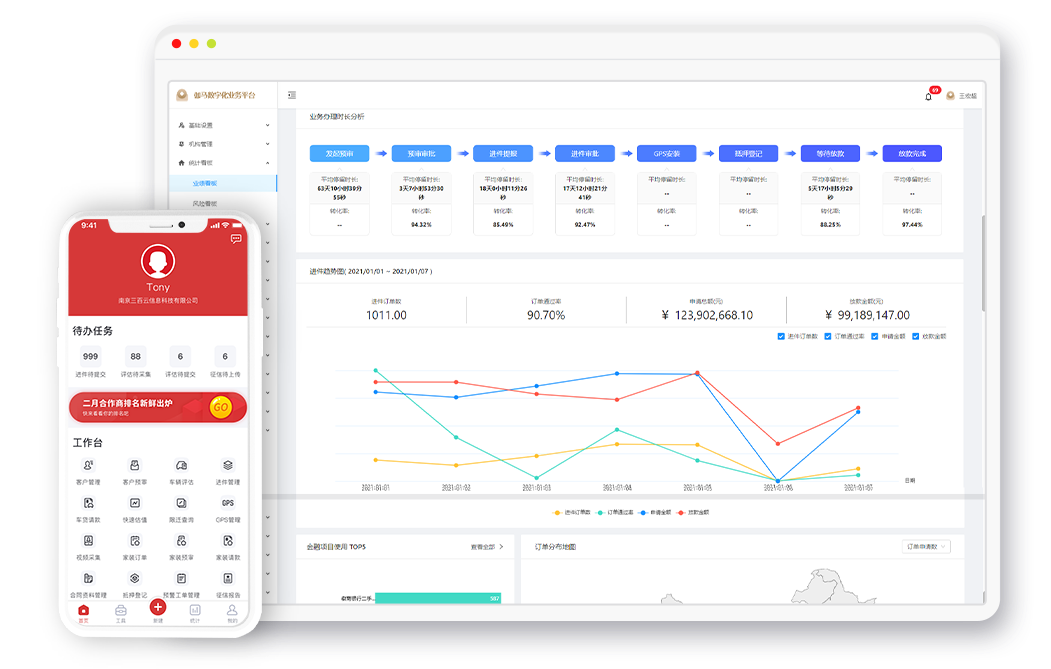This screenshot has width=1051, height=669.
Task: Click the notification bell with the red badge
Action: click(929, 96)
